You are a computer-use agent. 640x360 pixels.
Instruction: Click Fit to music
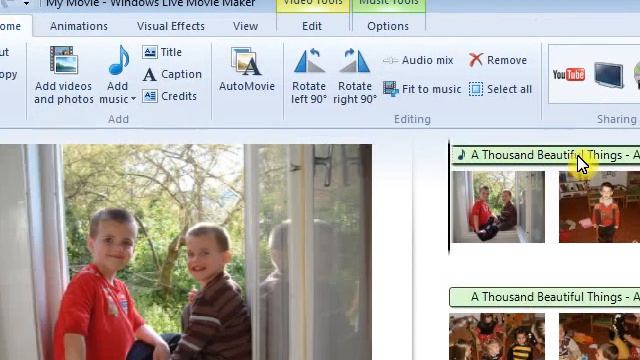click(x=422, y=89)
